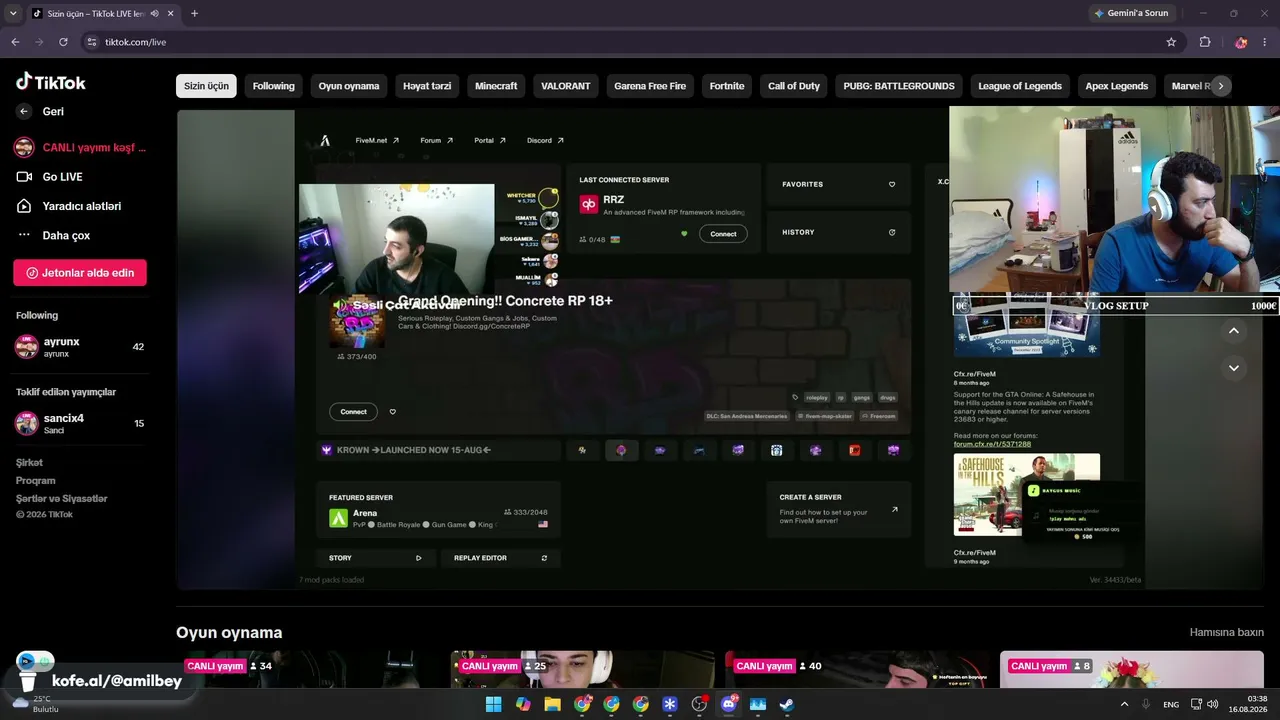Viewport: 1280px width, 720px height.
Task: Click the Hamısına baxın link
Action: 1227,633
